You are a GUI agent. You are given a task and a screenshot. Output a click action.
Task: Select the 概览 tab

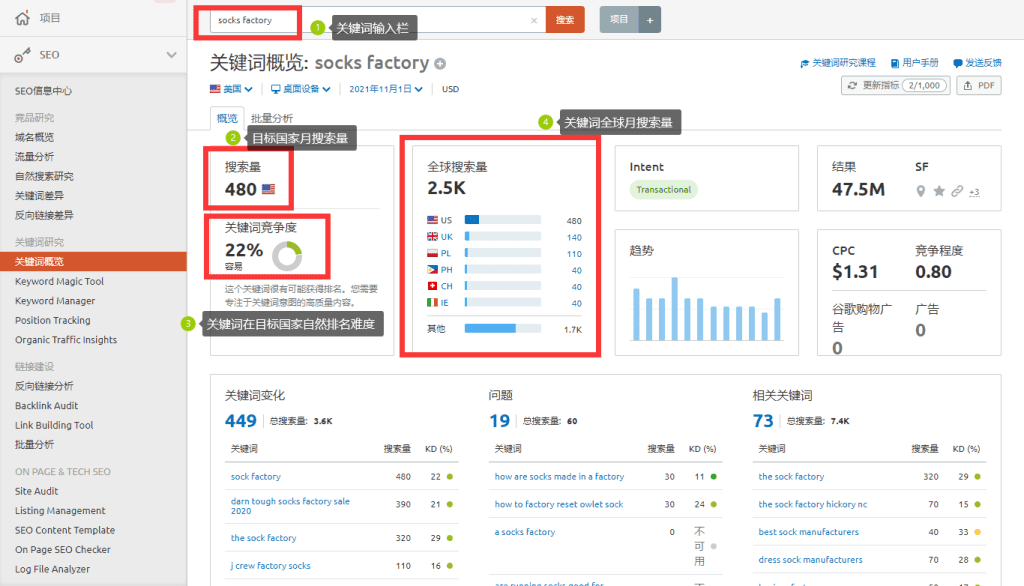[227, 118]
